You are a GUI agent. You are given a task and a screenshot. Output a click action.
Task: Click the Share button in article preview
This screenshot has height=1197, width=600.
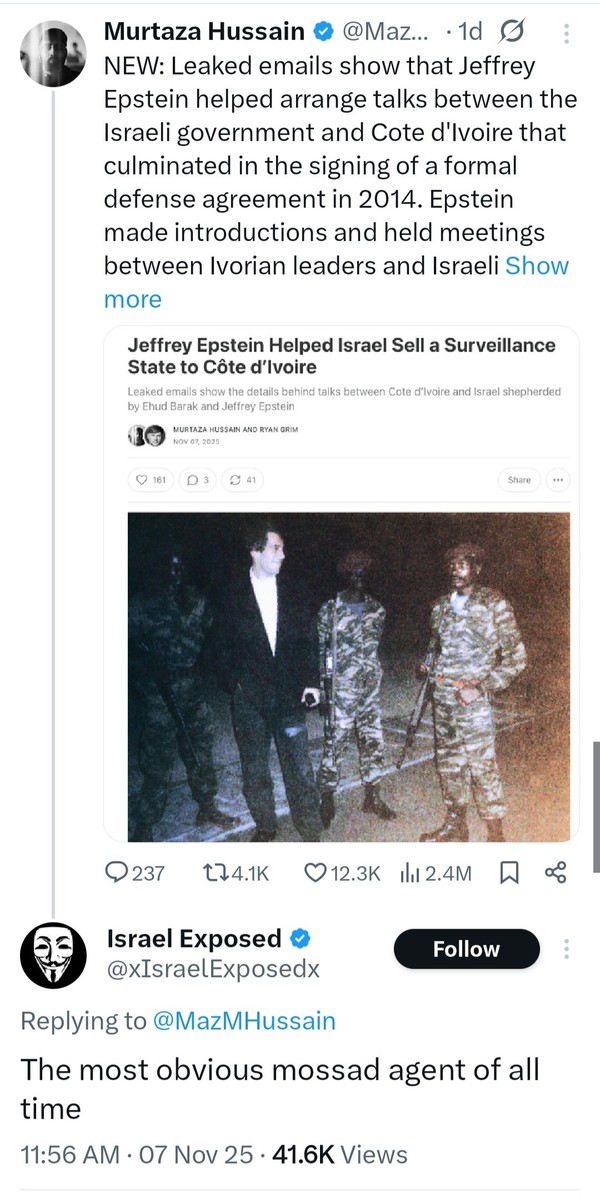(519, 480)
